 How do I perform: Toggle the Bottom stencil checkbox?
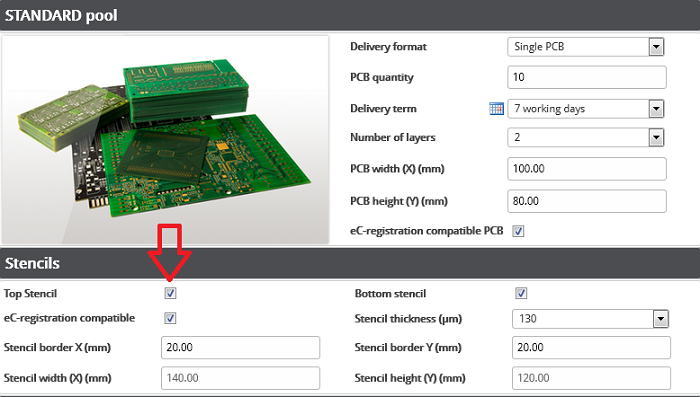[x=521, y=293]
